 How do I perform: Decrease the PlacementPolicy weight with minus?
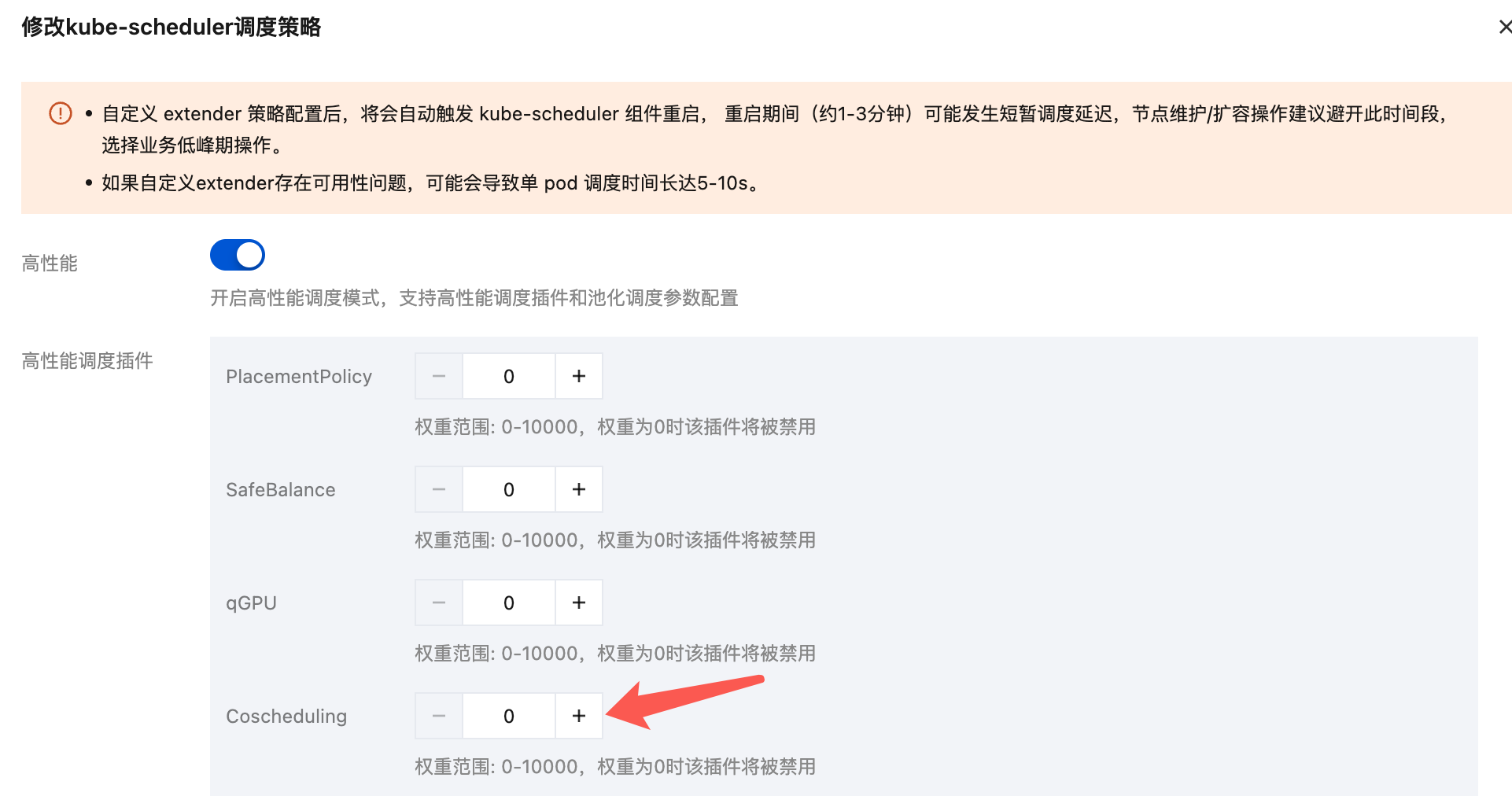(439, 376)
